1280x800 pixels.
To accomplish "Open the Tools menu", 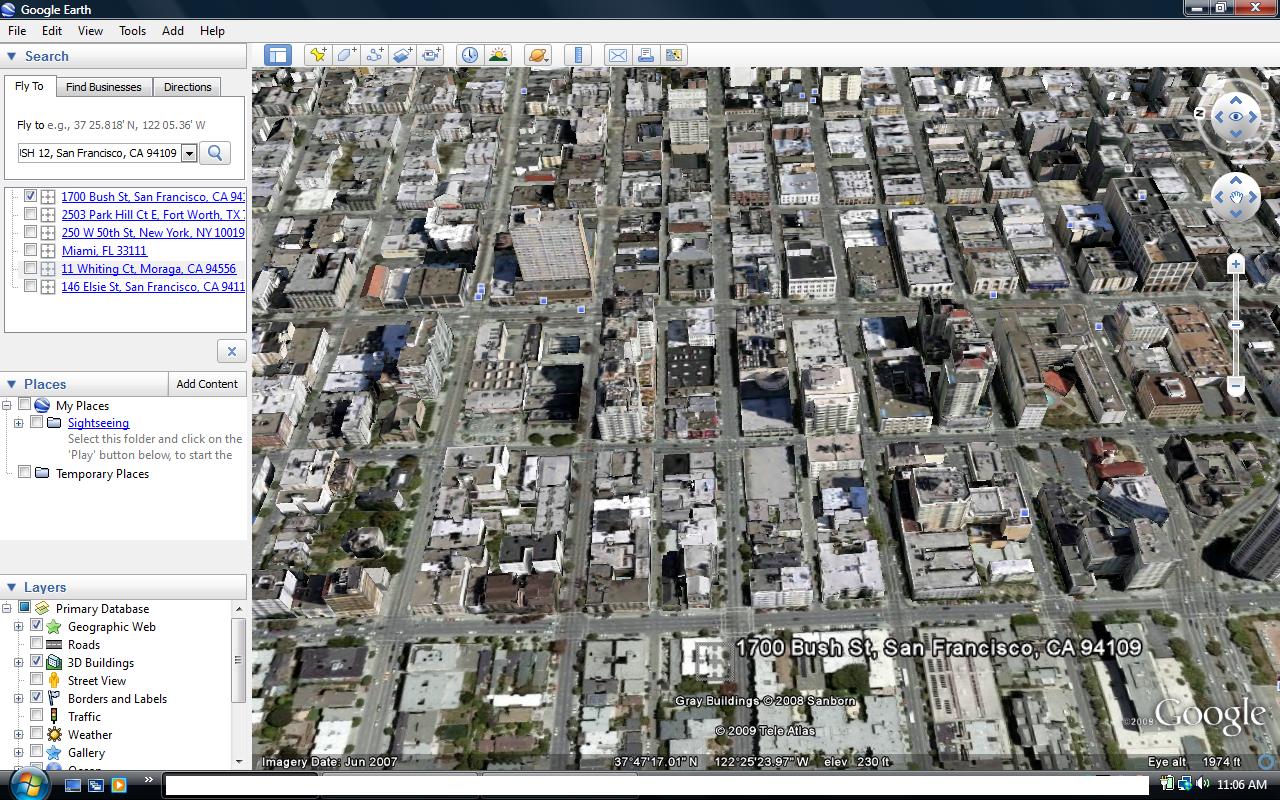I will click(133, 31).
